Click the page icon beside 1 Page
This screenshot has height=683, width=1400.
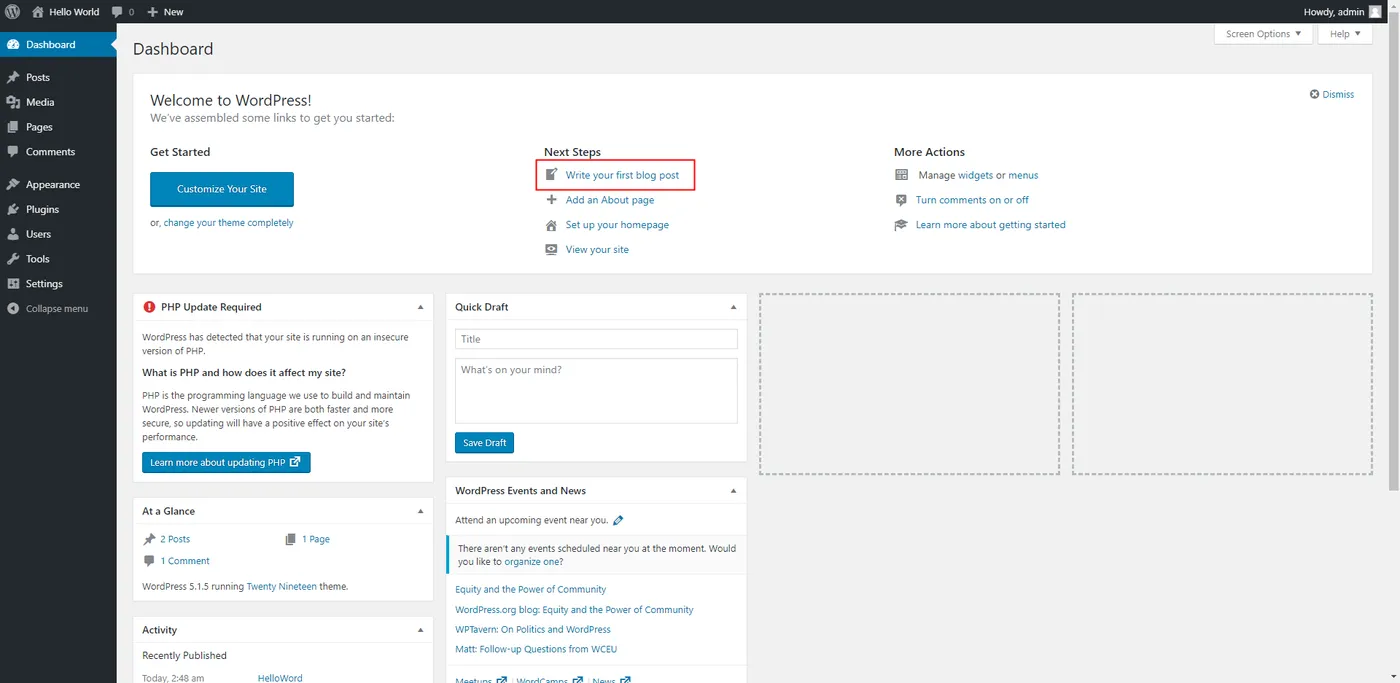coord(291,539)
